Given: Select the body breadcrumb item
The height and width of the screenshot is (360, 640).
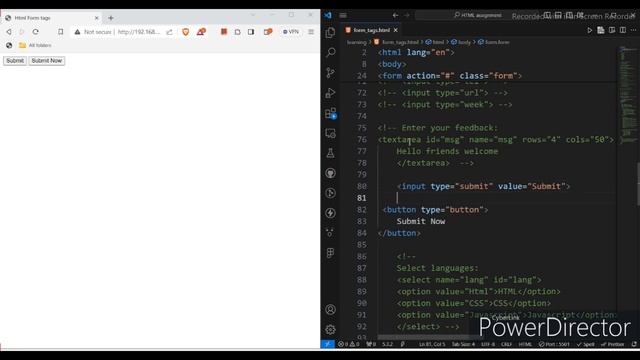Looking at the screenshot, I should point(461,42).
